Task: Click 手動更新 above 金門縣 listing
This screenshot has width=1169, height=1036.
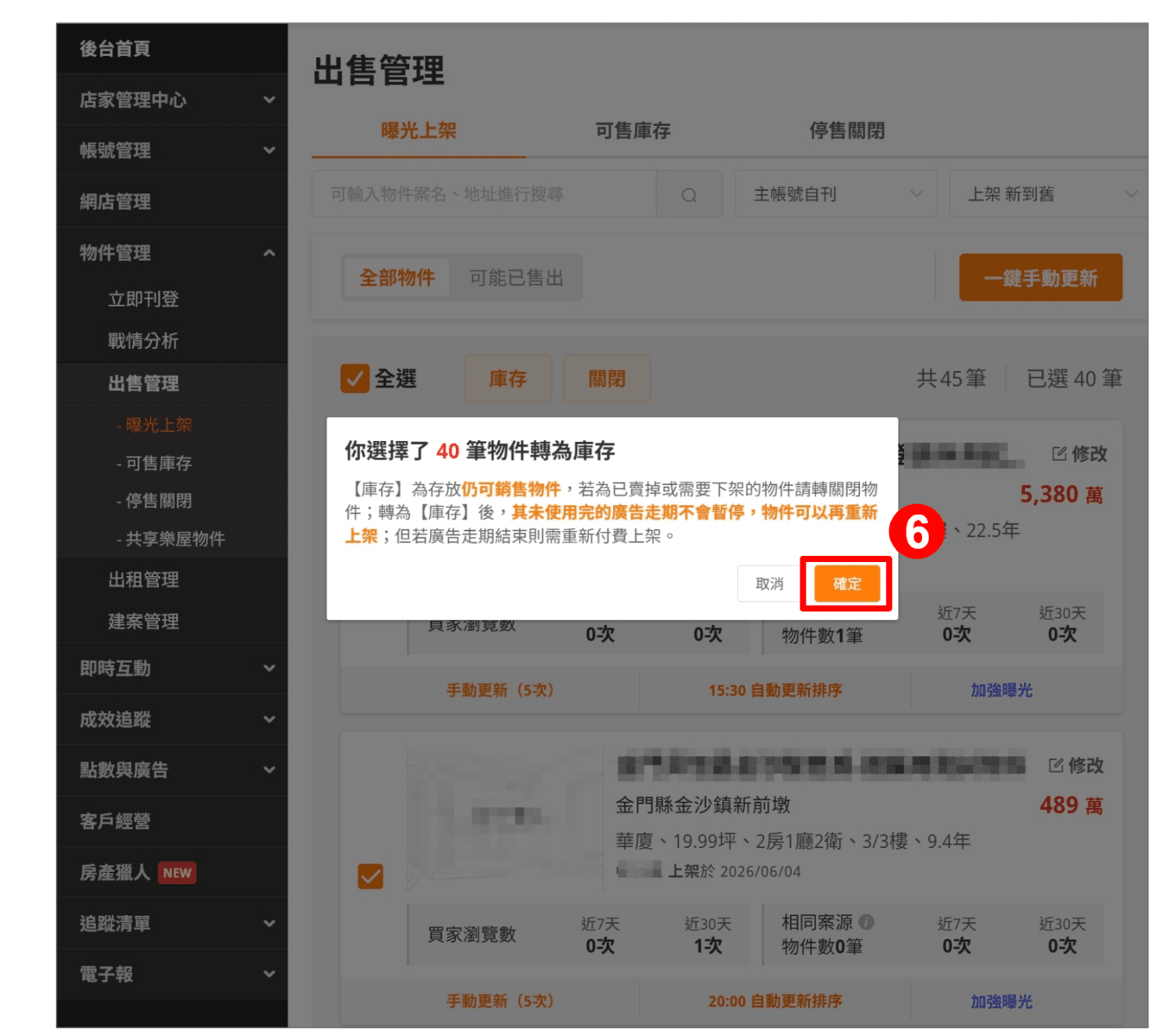Action: coord(500,690)
